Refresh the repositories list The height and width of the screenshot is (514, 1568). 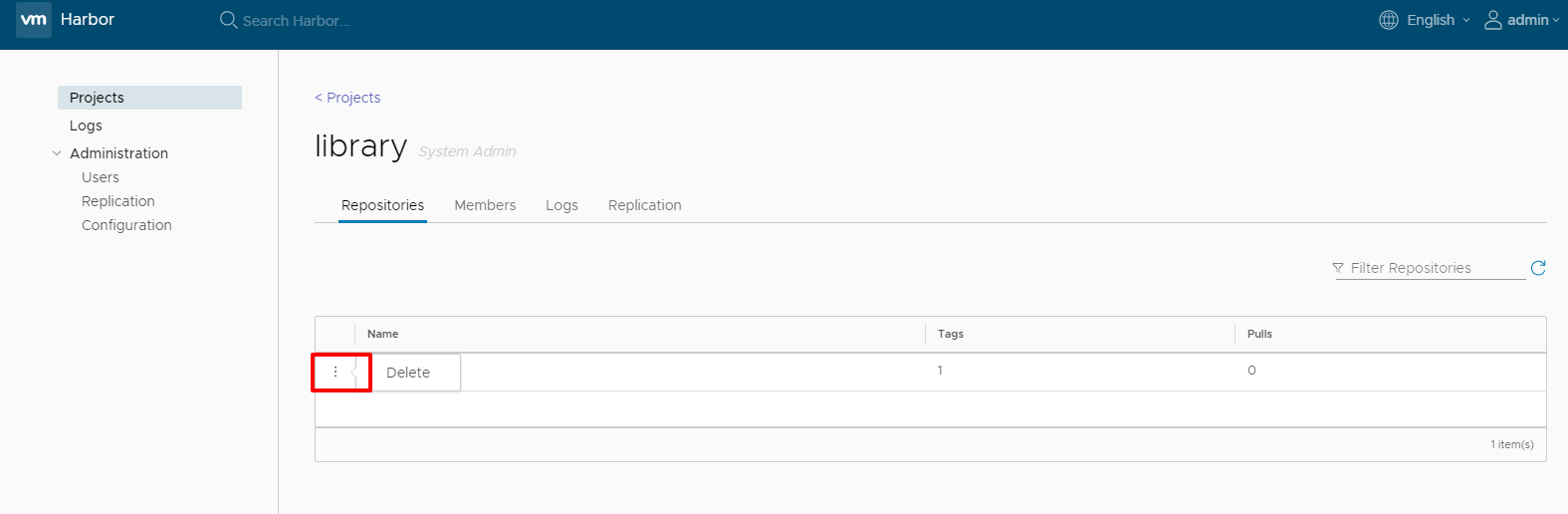tap(1538, 268)
